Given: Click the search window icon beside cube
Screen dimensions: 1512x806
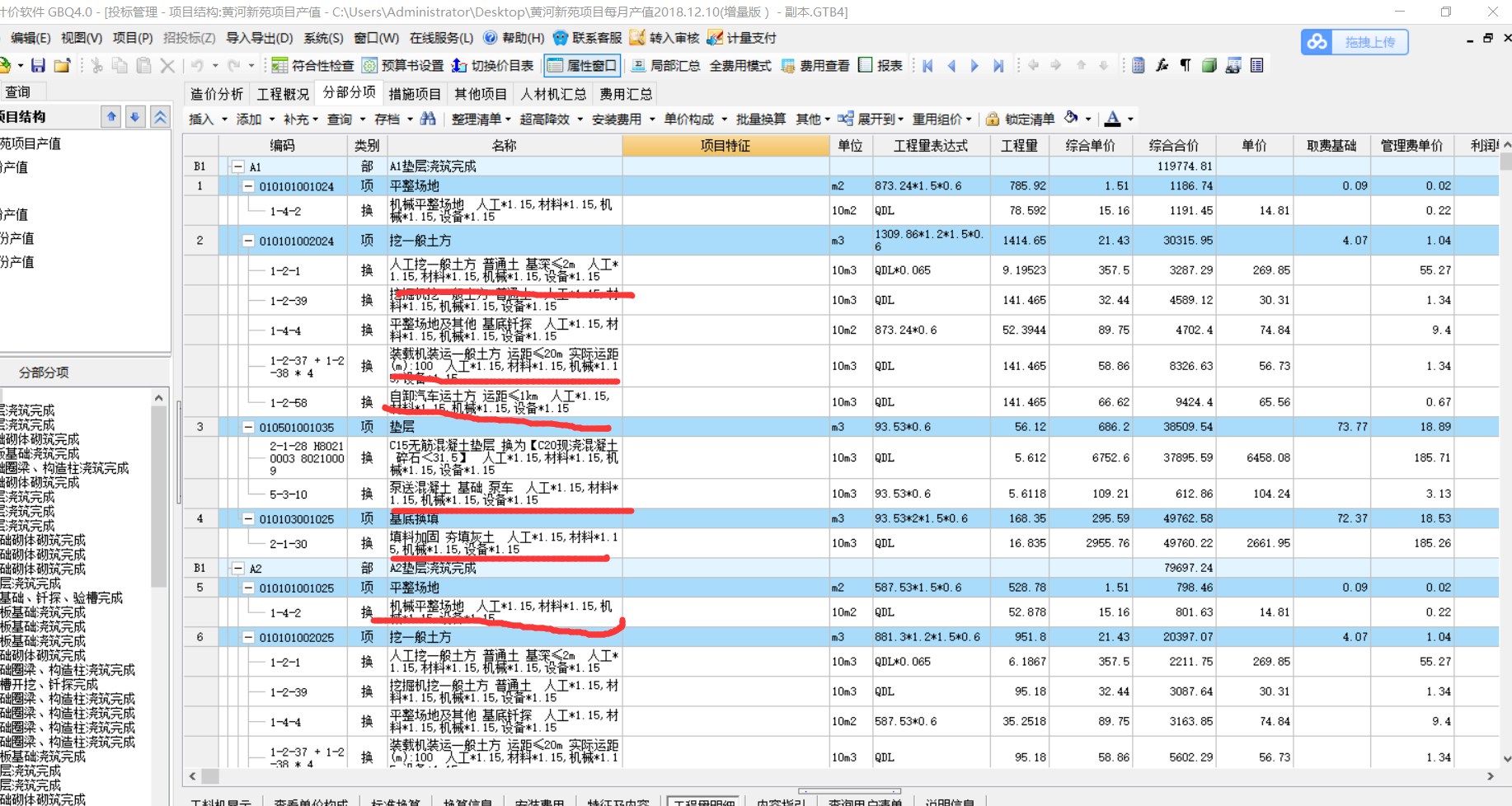Looking at the screenshot, I should [1233, 66].
